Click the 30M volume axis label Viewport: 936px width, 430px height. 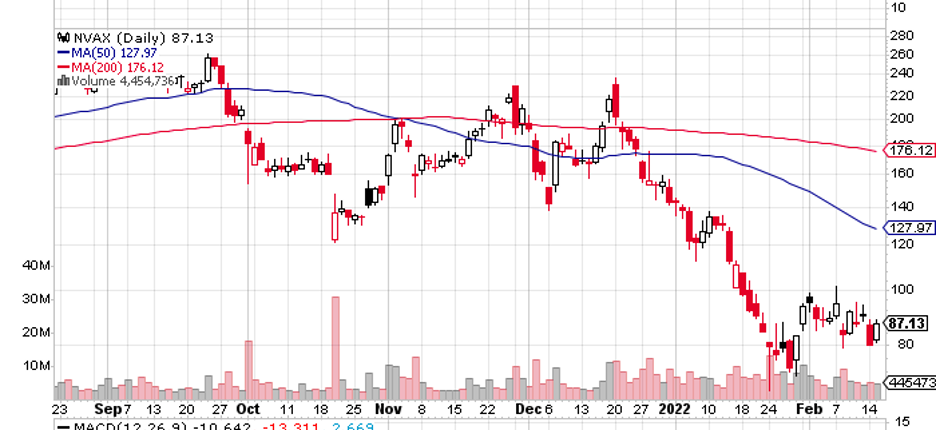[x=37, y=299]
